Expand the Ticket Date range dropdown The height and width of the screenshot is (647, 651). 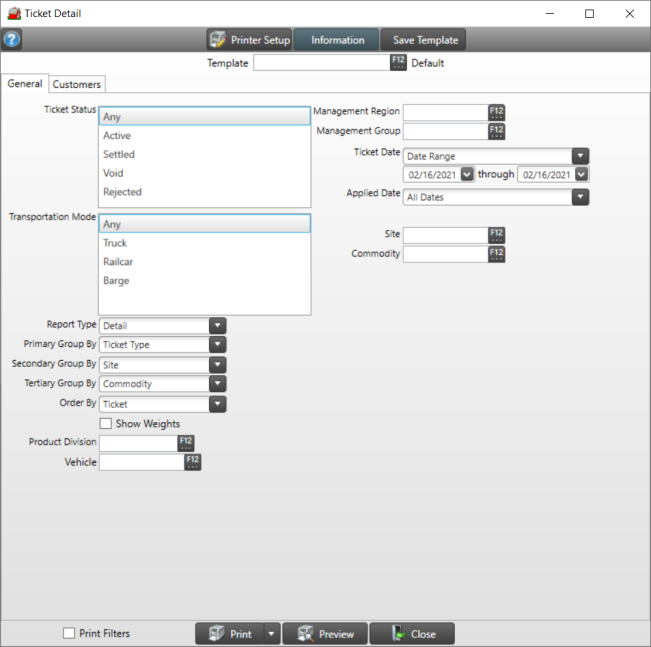point(579,156)
